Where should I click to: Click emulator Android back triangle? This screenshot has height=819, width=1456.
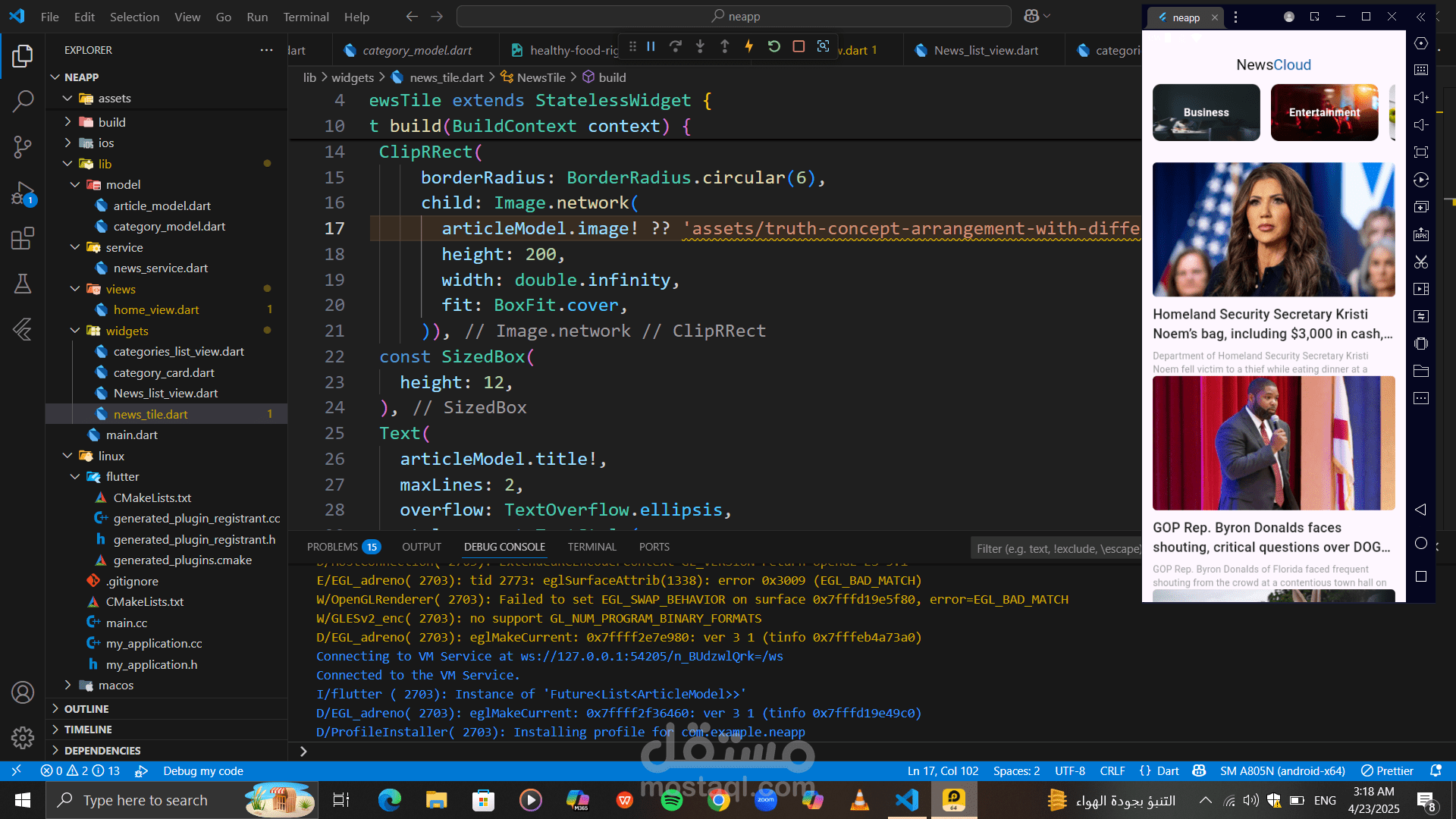coord(1421,510)
